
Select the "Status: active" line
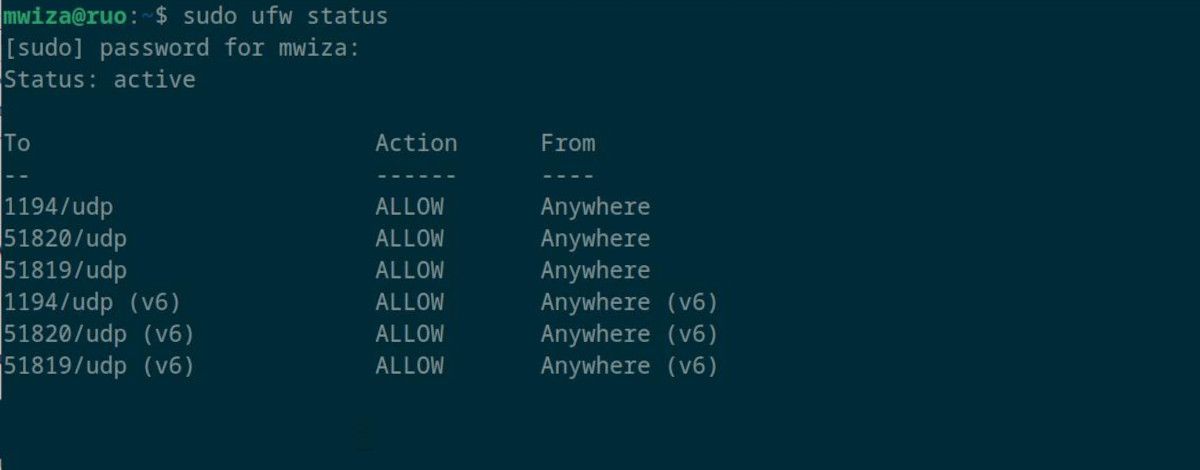pos(99,80)
